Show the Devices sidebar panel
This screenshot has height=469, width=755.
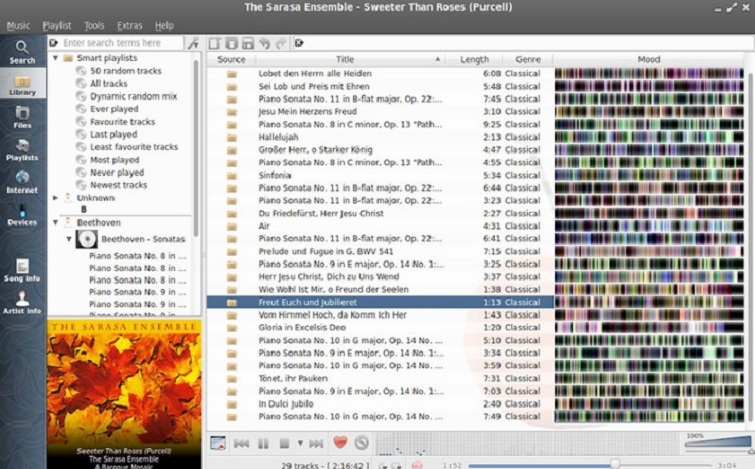(x=22, y=214)
